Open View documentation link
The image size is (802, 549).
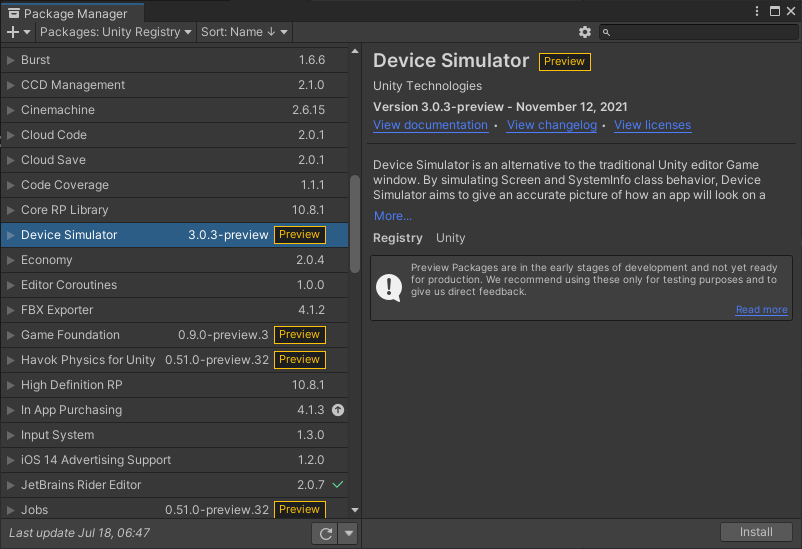tap(430, 125)
